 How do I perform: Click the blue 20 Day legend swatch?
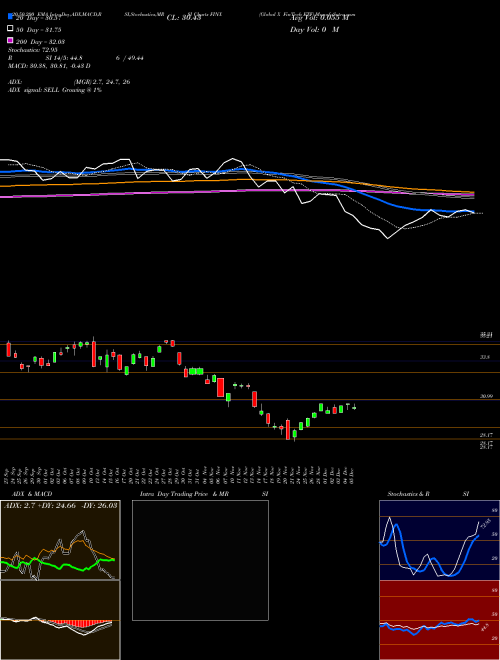point(10,17)
